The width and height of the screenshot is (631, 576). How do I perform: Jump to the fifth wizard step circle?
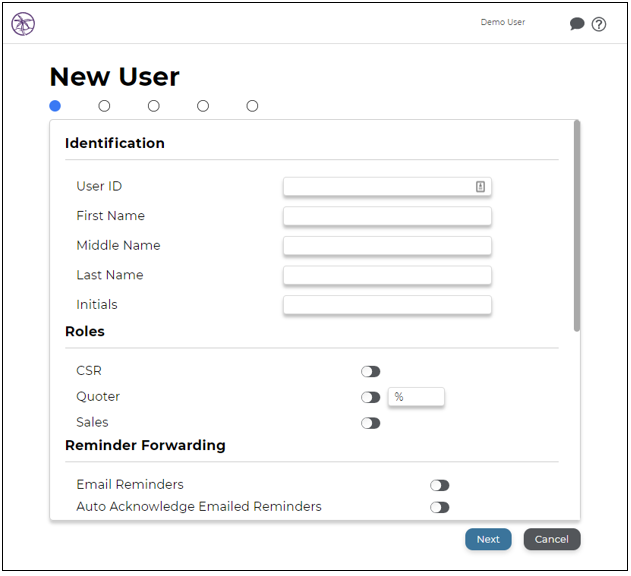(252, 106)
